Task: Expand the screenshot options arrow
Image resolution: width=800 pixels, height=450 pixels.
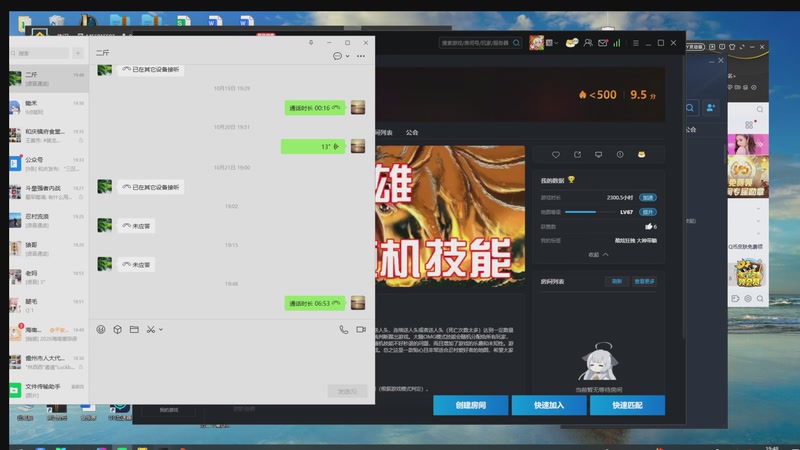Action: point(161,330)
